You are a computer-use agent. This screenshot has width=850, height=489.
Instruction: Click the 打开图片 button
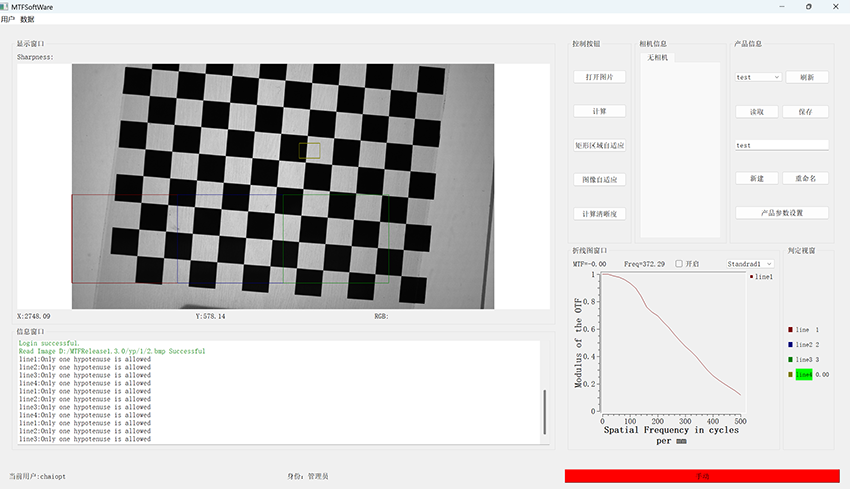(x=600, y=77)
